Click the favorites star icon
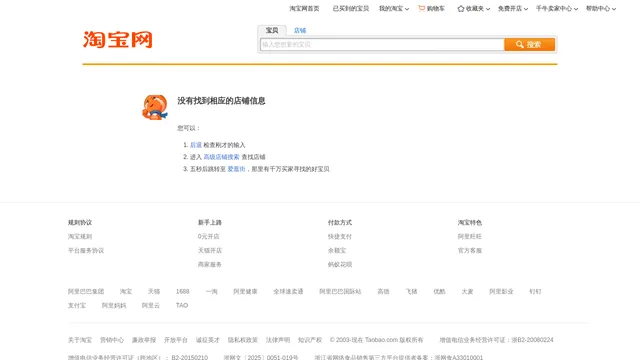This screenshot has width=640, height=360. (x=461, y=9)
